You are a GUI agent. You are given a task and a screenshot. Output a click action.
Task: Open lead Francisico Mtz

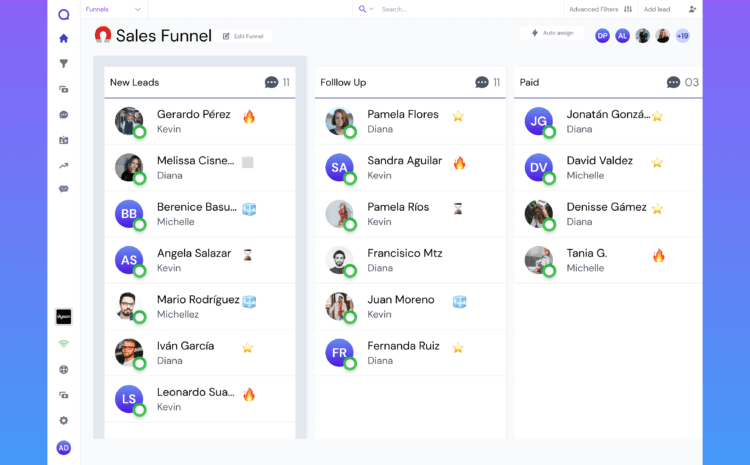pos(410,260)
